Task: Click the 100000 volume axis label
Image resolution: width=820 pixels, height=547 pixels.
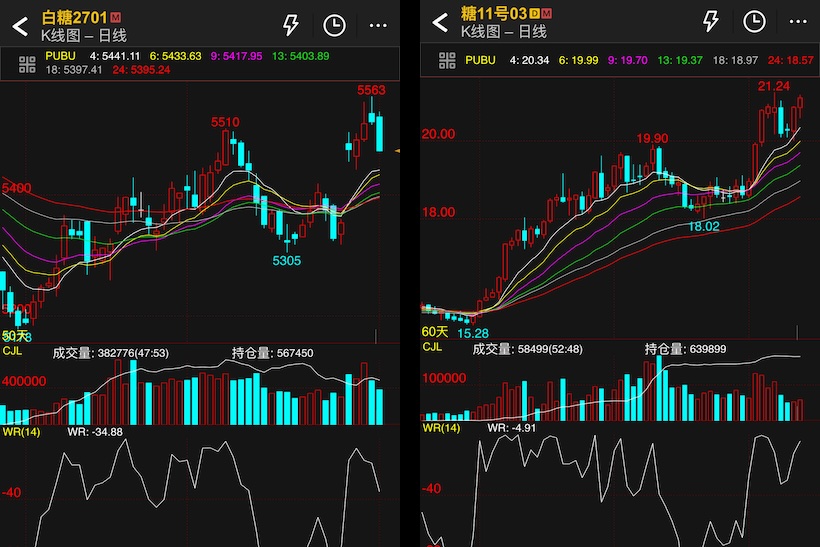Action: (444, 378)
